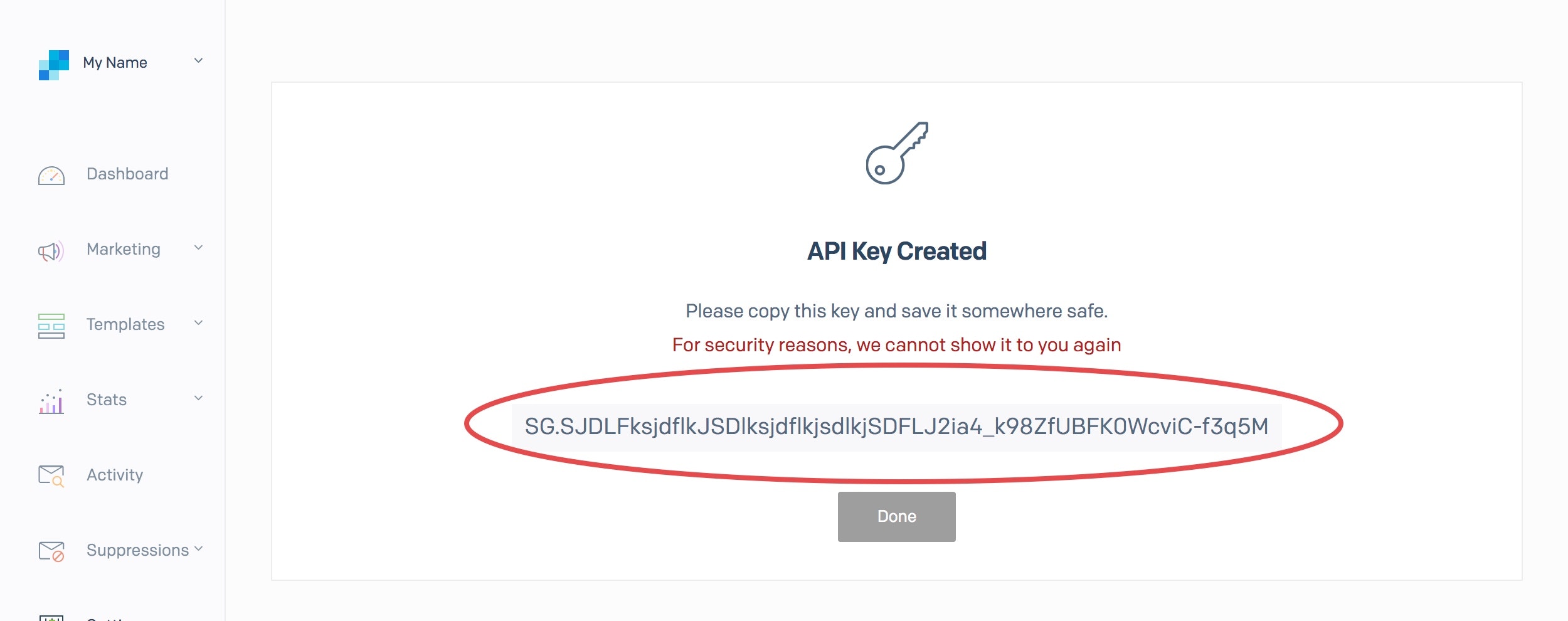This screenshot has width=1568, height=621.
Task: Click the generated API key text field
Action: coord(896,427)
